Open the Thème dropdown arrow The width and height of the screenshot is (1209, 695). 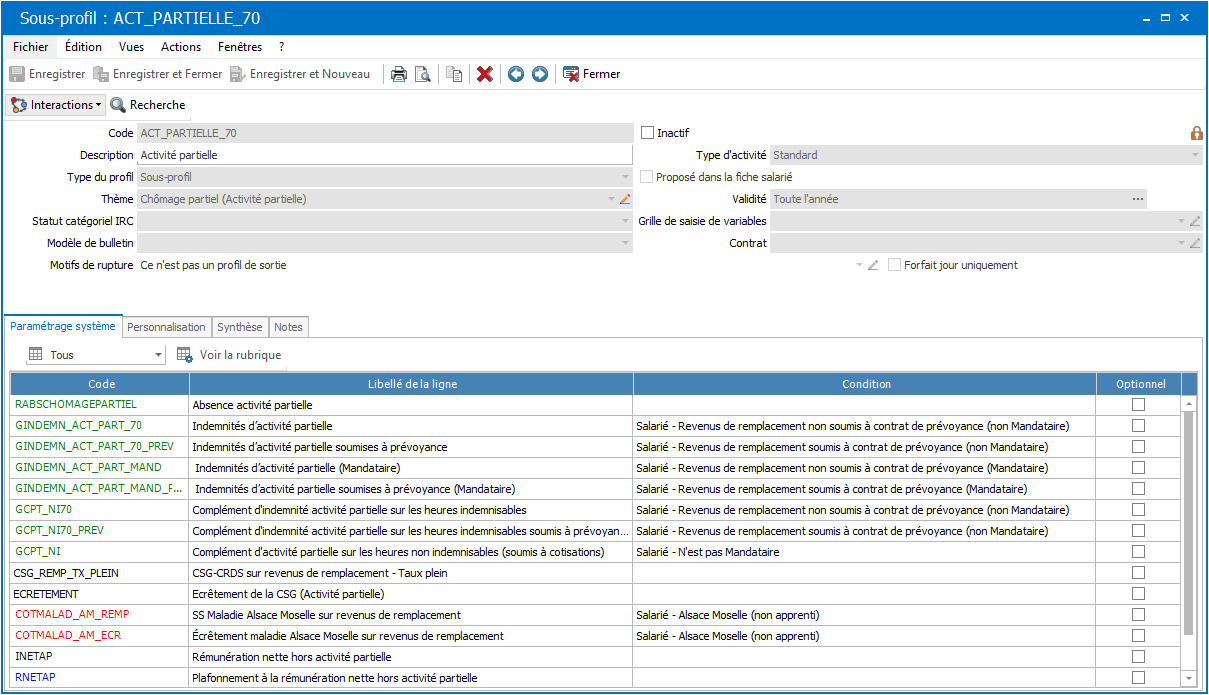click(x=612, y=199)
